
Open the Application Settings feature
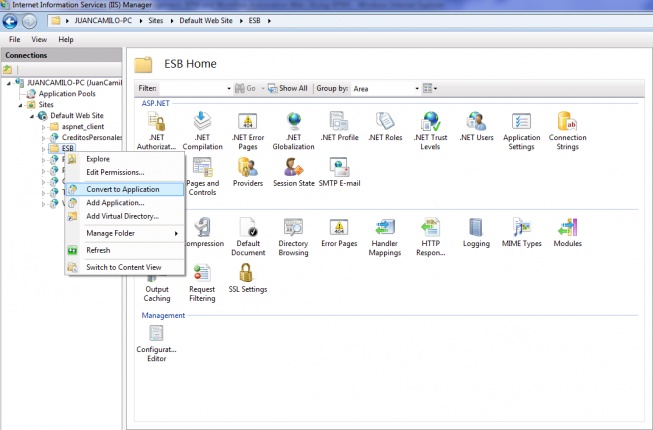coord(521,131)
